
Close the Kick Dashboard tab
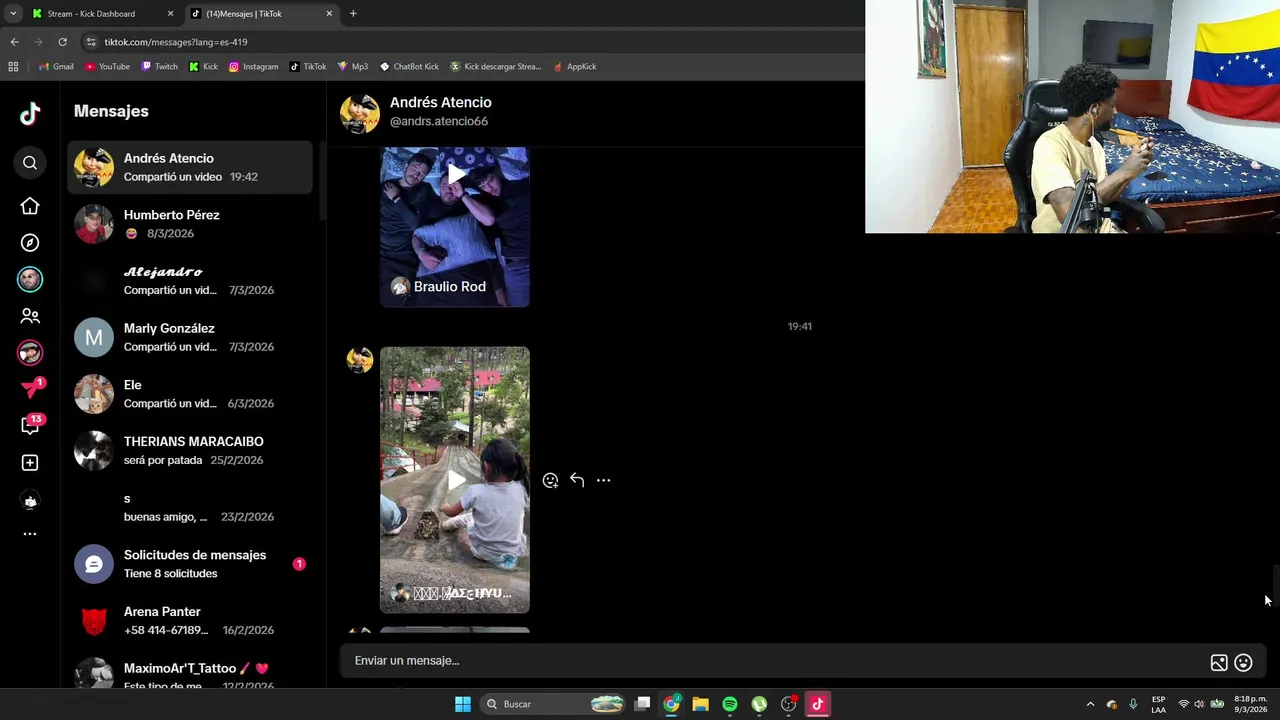tap(170, 14)
